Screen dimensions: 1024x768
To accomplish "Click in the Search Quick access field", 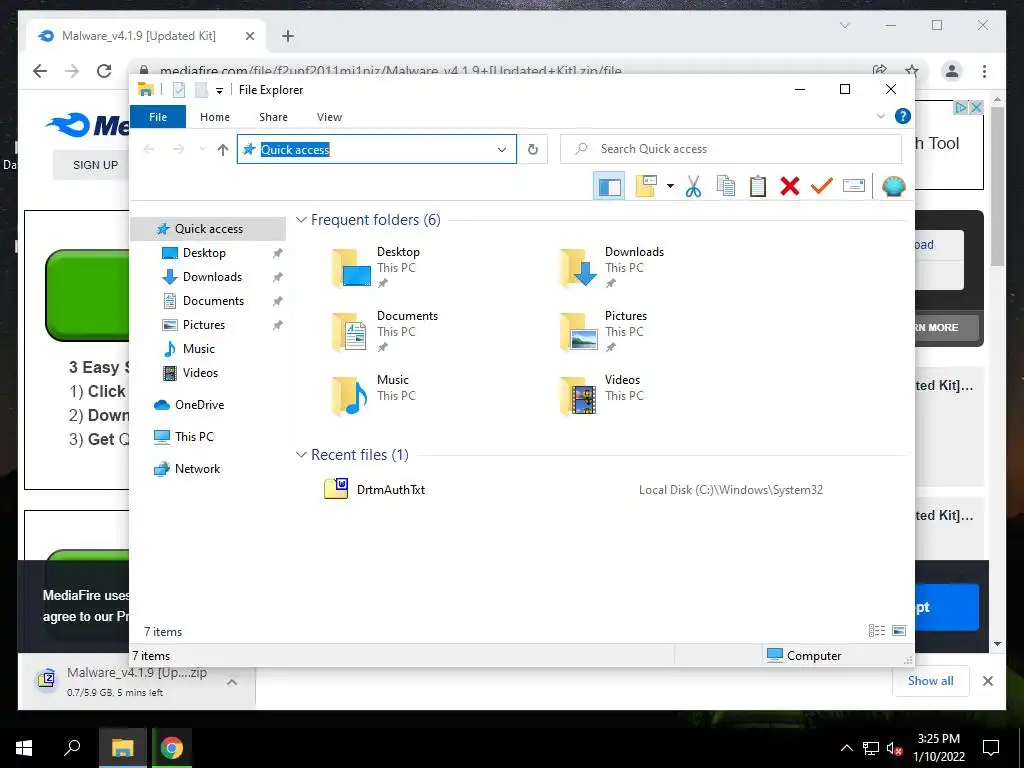I will click(x=731, y=149).
